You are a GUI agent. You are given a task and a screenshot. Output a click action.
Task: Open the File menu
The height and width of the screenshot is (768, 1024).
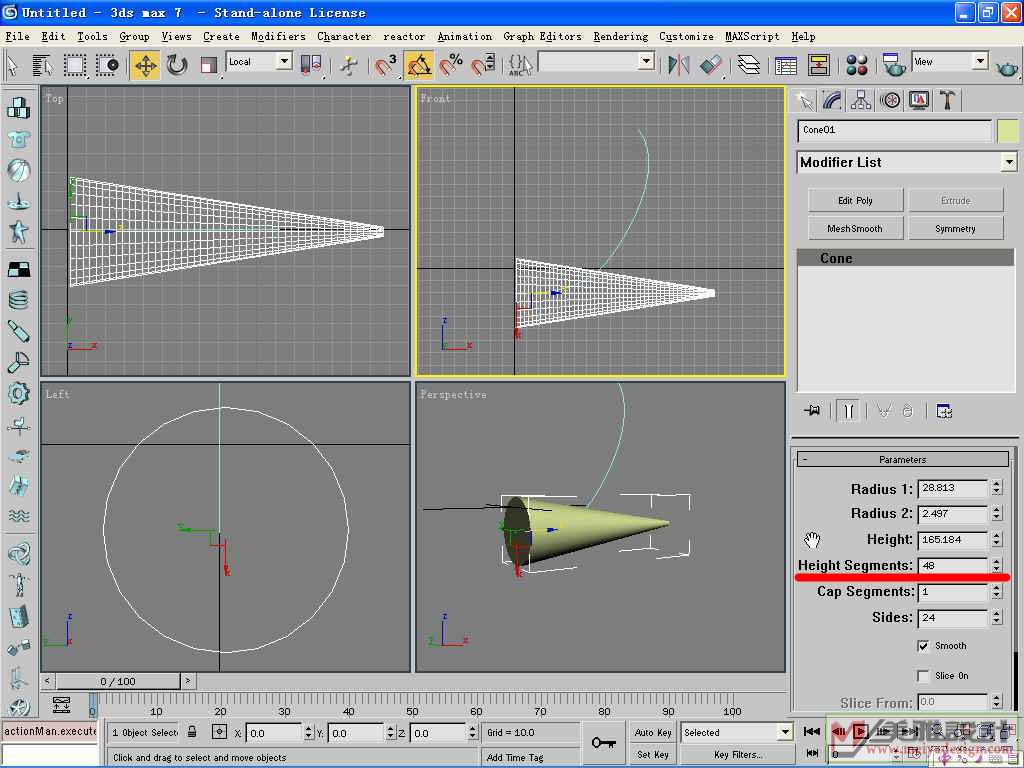[18, 37]
